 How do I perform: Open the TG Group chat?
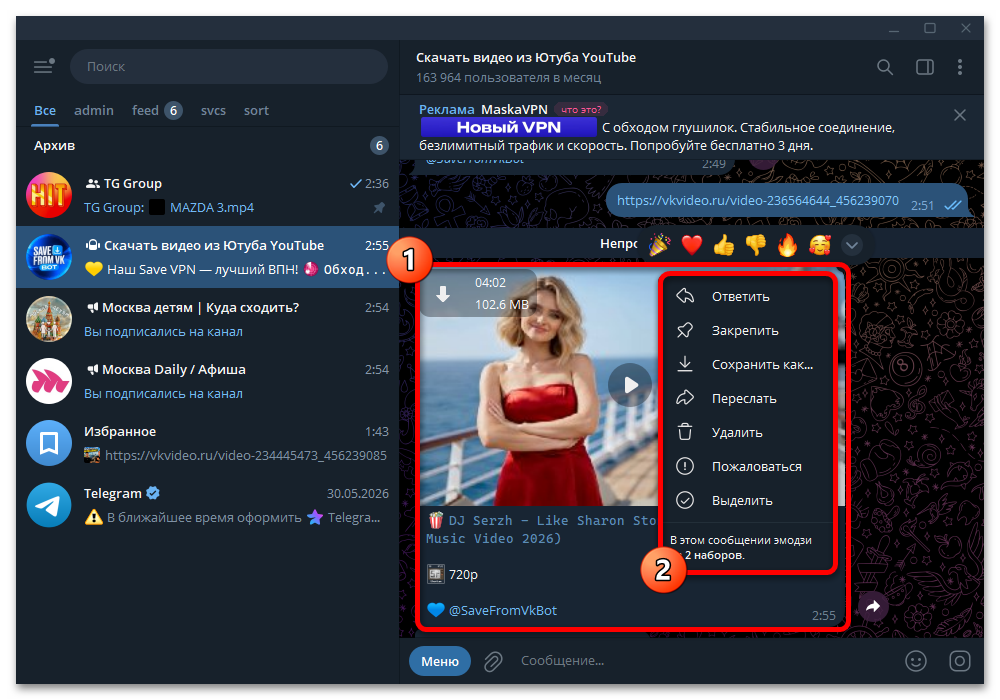coord(207,195)
